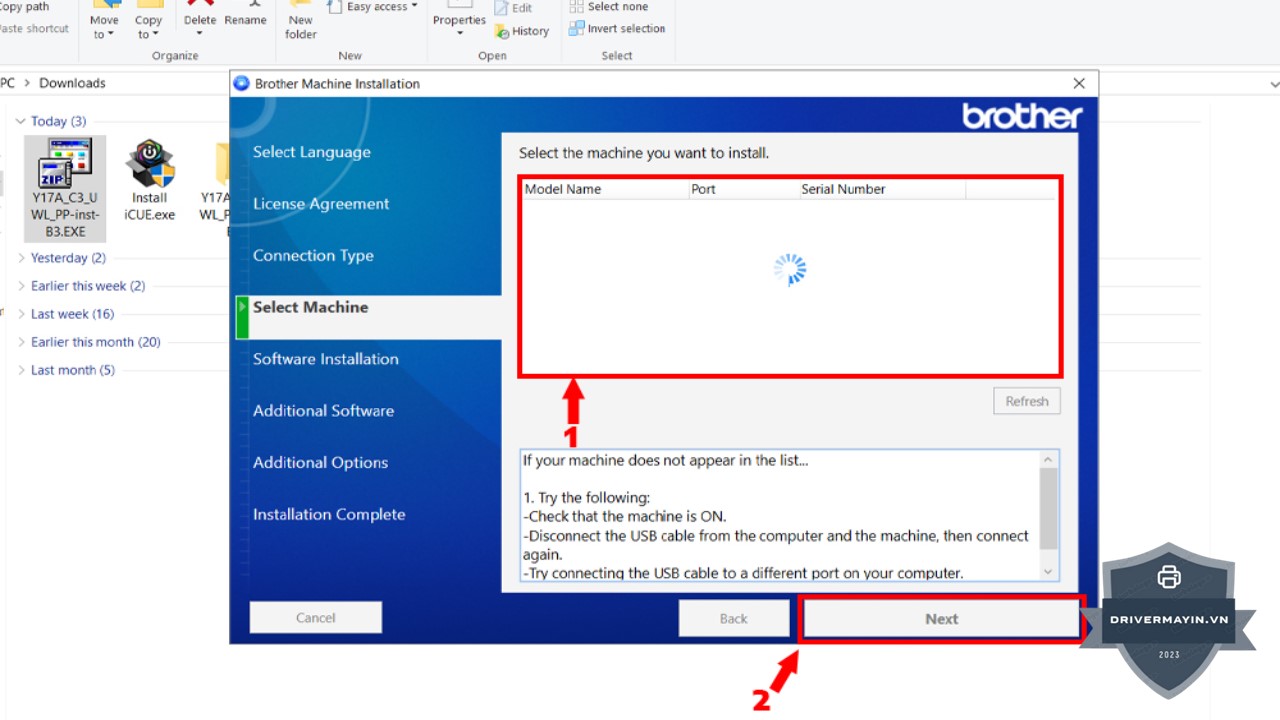Open the Properties dropdown arrow
Screen dimensions: 1280x720
(459, 34)
